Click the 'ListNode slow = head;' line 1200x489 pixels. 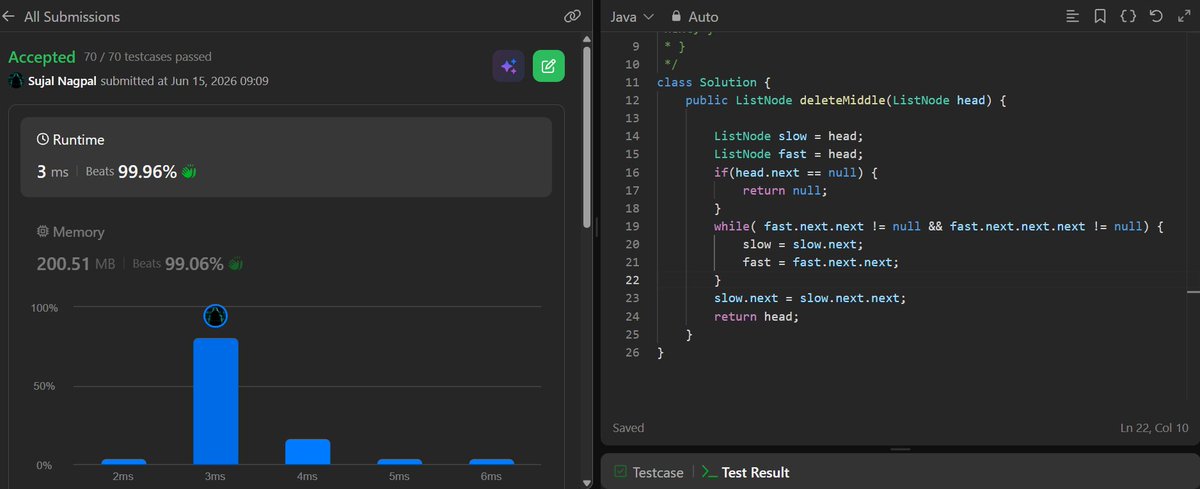(x=789, y=136)
